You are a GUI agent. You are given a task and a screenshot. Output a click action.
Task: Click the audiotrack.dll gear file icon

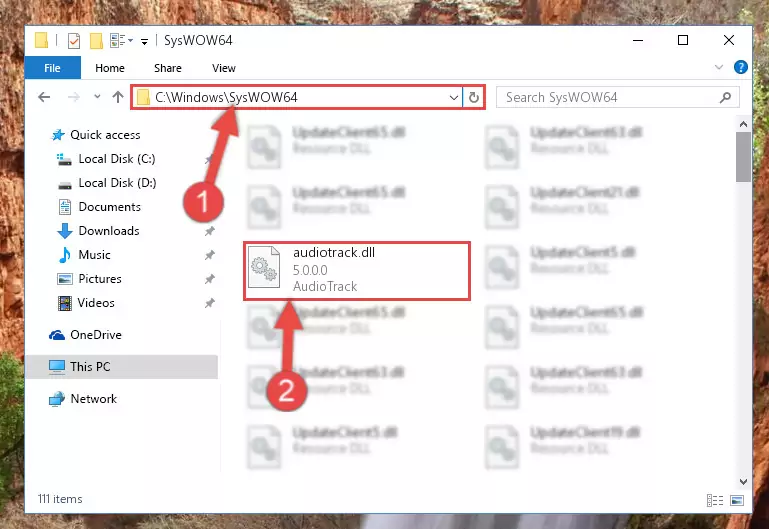pyautogui.click(x=264, y=268)
